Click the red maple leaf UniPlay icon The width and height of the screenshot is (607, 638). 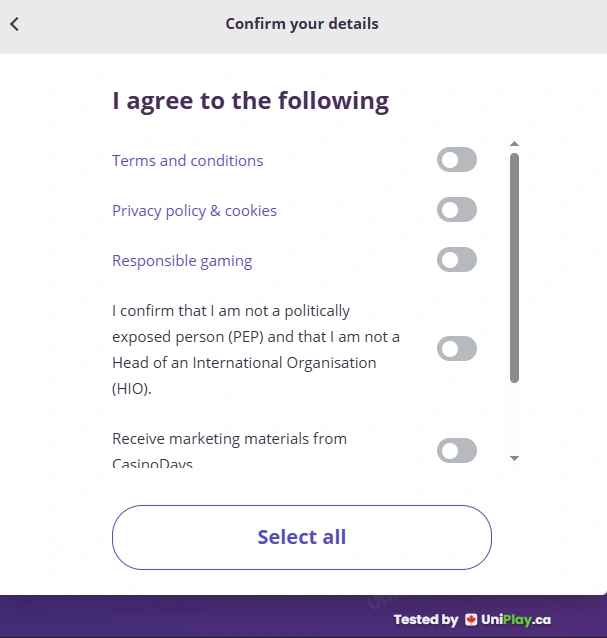click(471, 620)
